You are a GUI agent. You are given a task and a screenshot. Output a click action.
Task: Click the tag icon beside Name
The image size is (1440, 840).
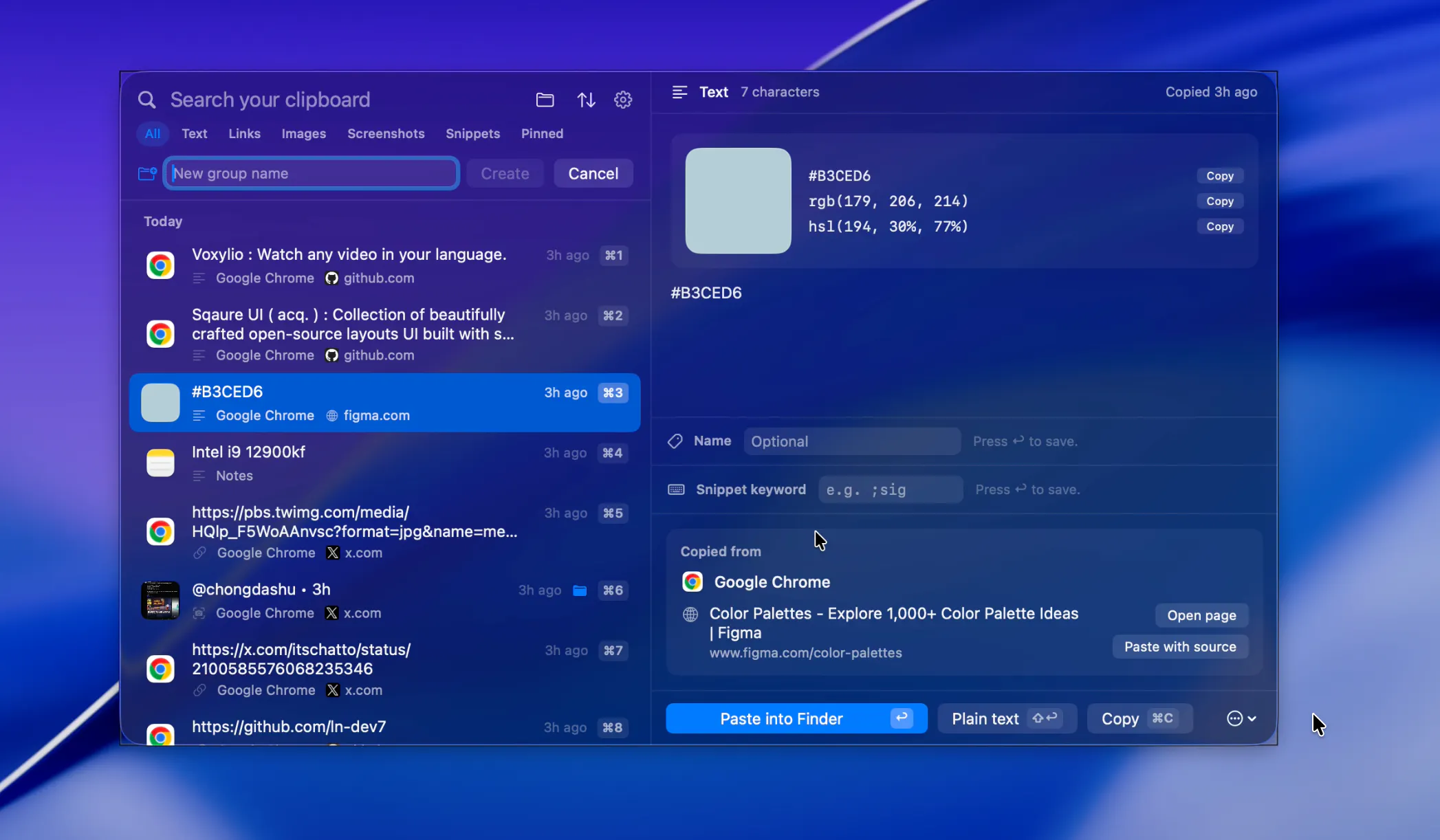coord(675,441)
